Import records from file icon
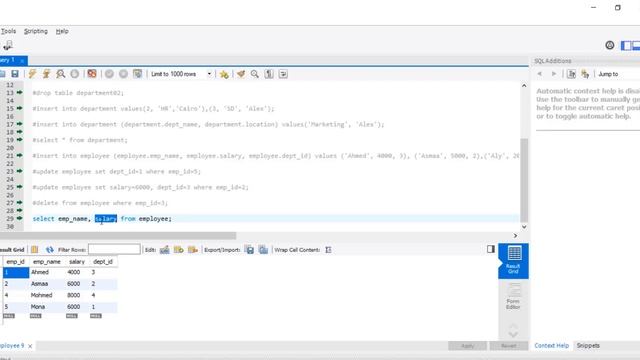Image resolution: width=640 pixels, height=360 pixels. (x=263, y=249)
